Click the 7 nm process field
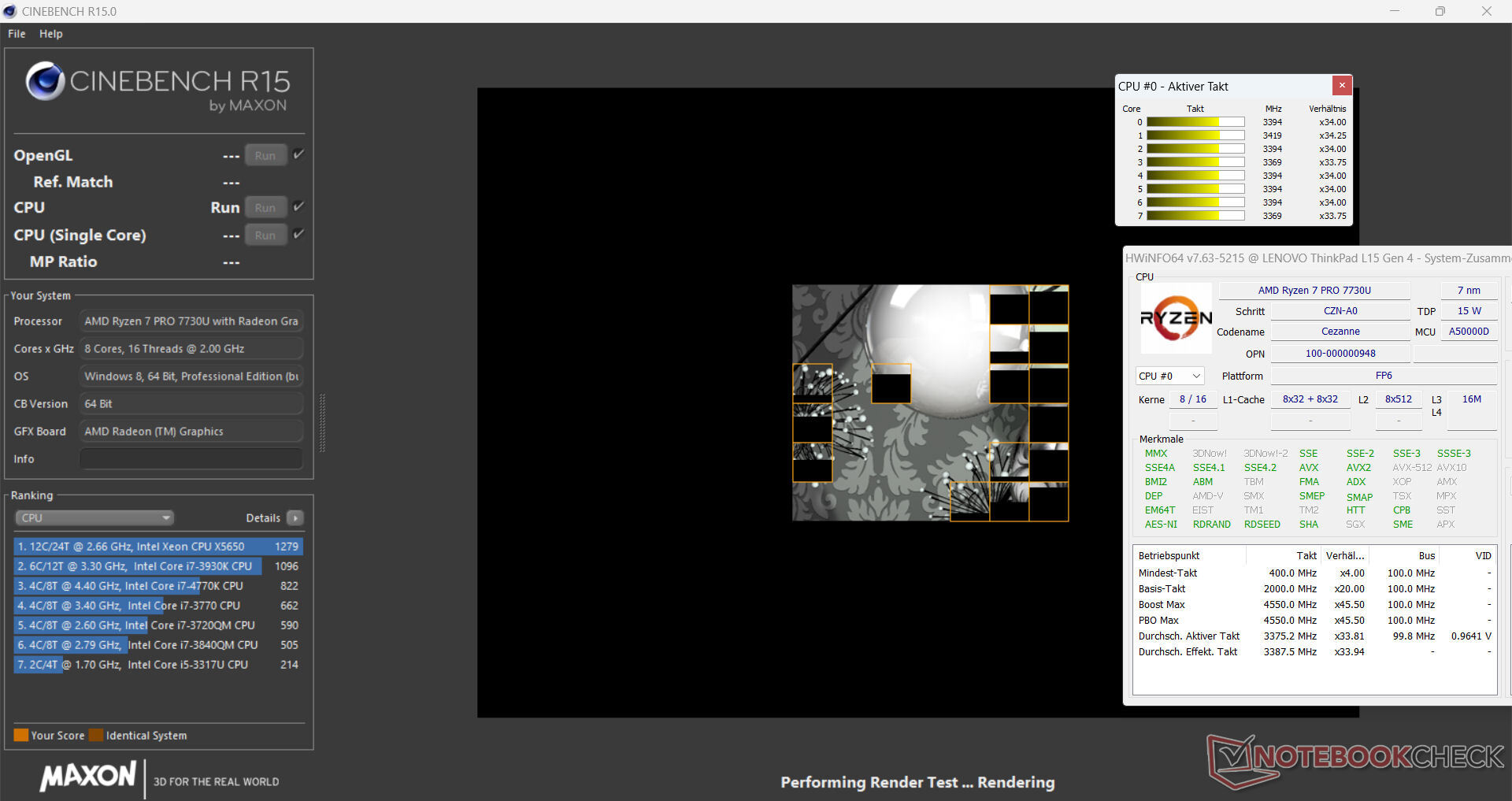1512x801 pixels. point(1469,291)
